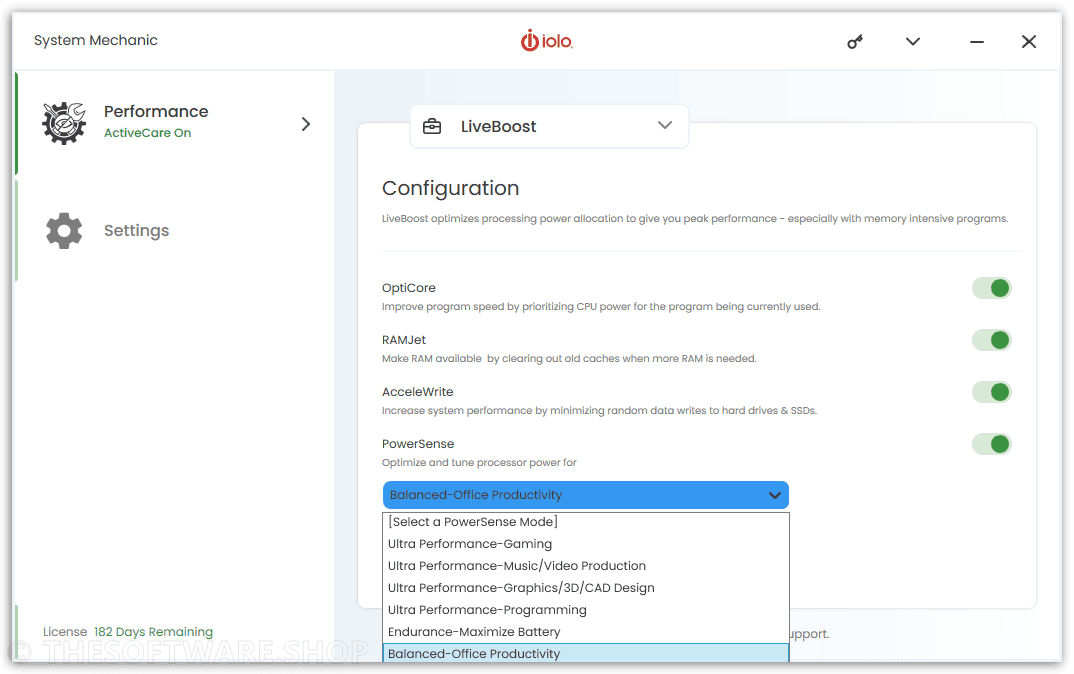Click the AcceleWrite label
The image size is (1074, 674).
pos(418,392)
